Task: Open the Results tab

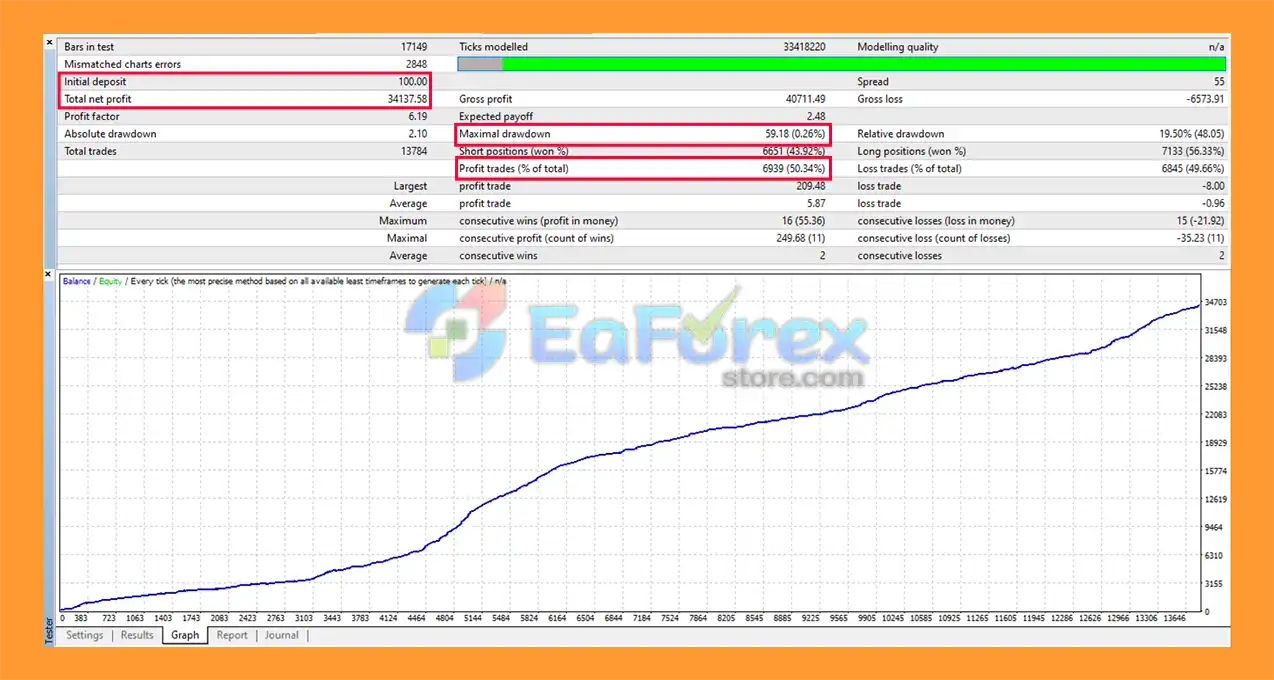Action: (x=137, y=635)
